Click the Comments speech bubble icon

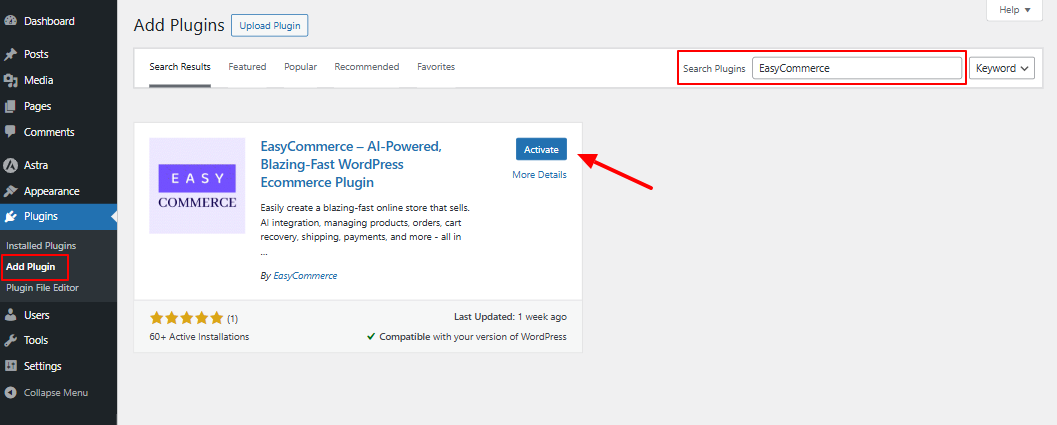click(x=10, y=132)
